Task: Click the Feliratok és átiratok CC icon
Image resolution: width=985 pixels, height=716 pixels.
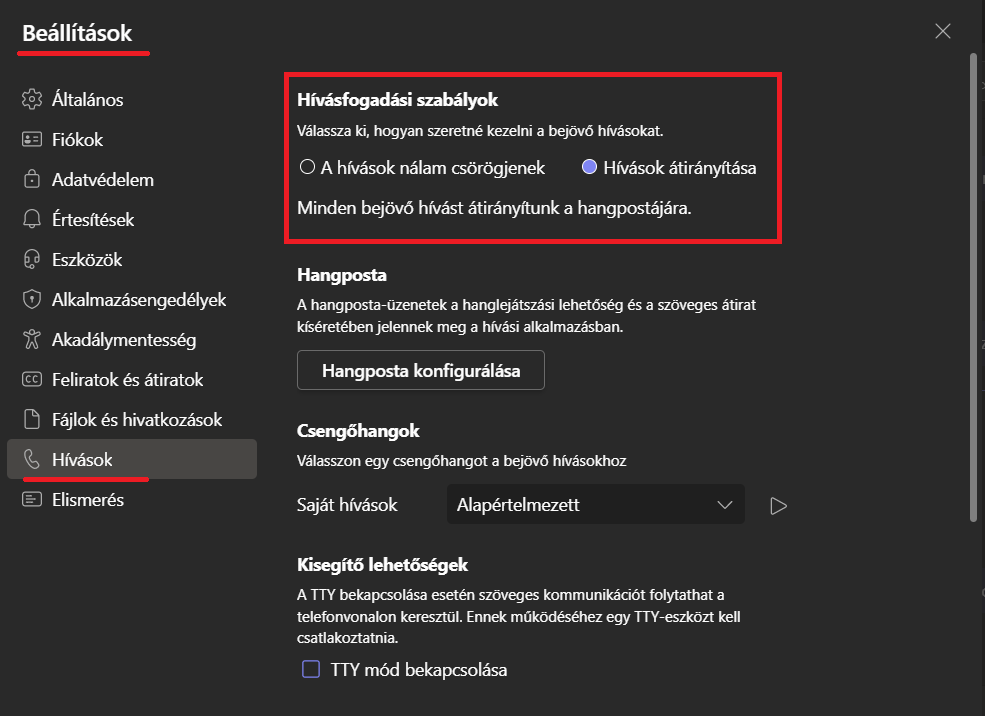Action: (x=32, y=379)
